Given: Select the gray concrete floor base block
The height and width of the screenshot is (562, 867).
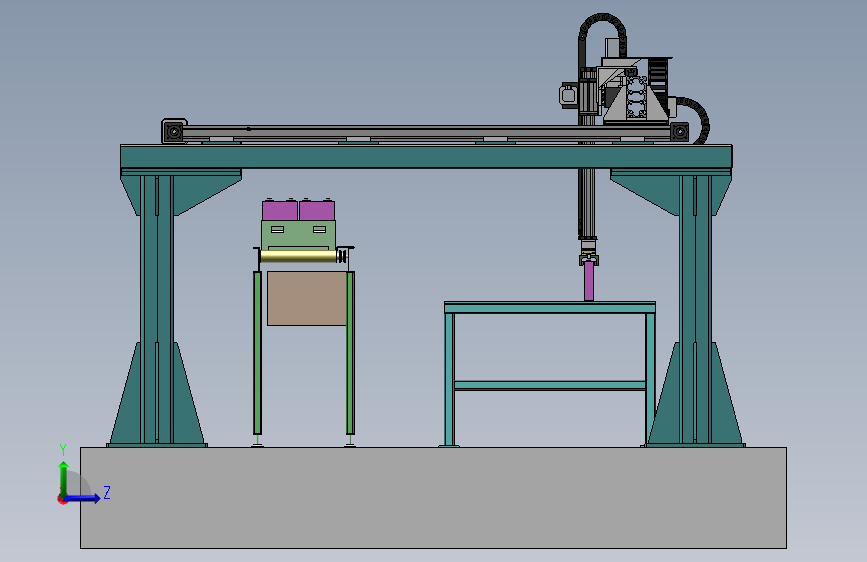Looking at the screenshot, I should pyautogui.click(x=433, y=498).
